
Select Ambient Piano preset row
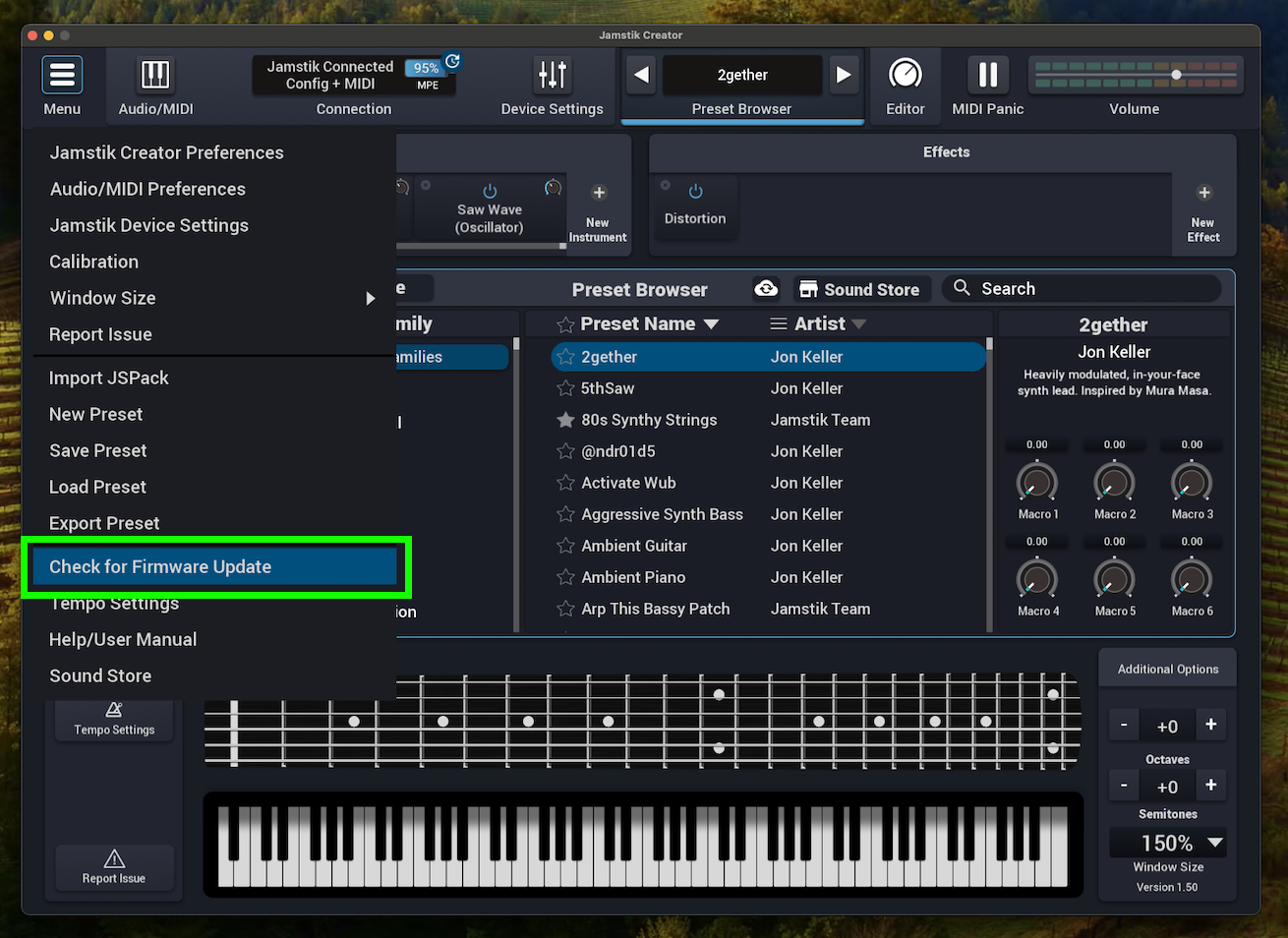click(769, 577)
